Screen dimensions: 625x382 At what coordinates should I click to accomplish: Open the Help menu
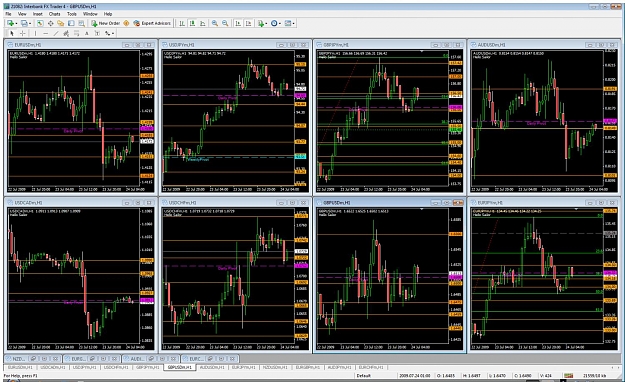tap(108, 14)
